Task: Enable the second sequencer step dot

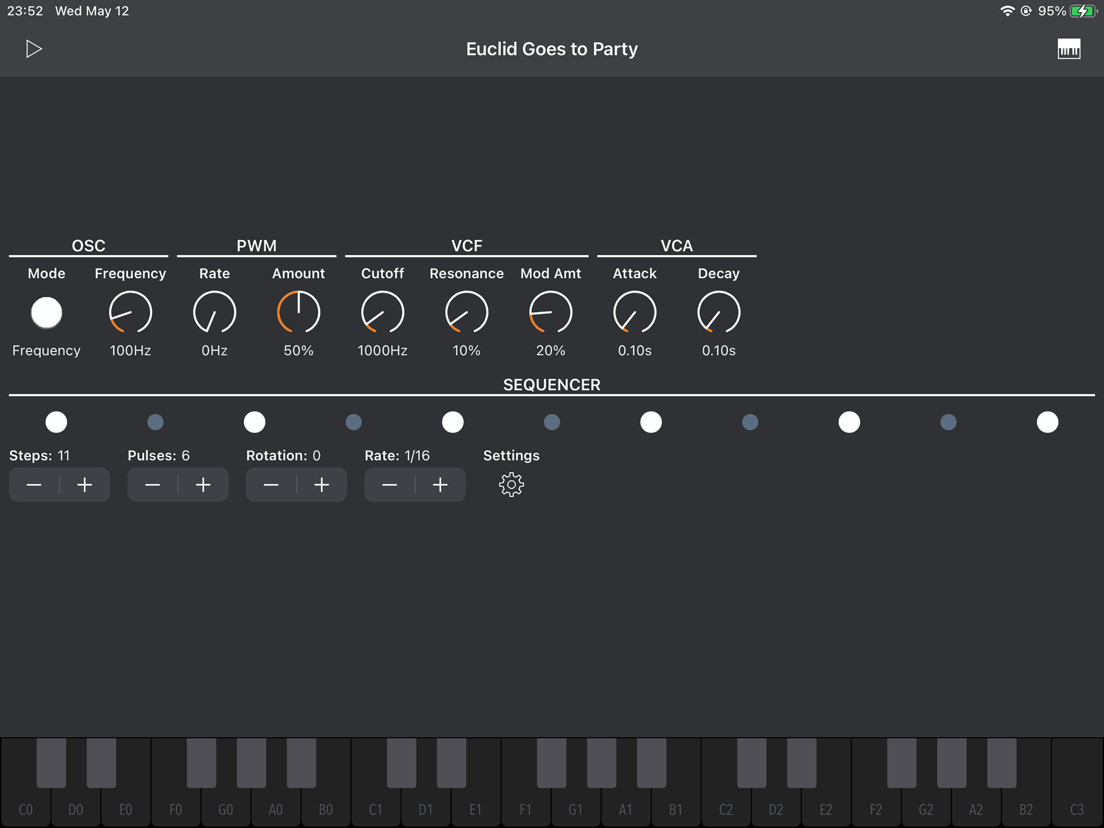Action: [156, 422]
